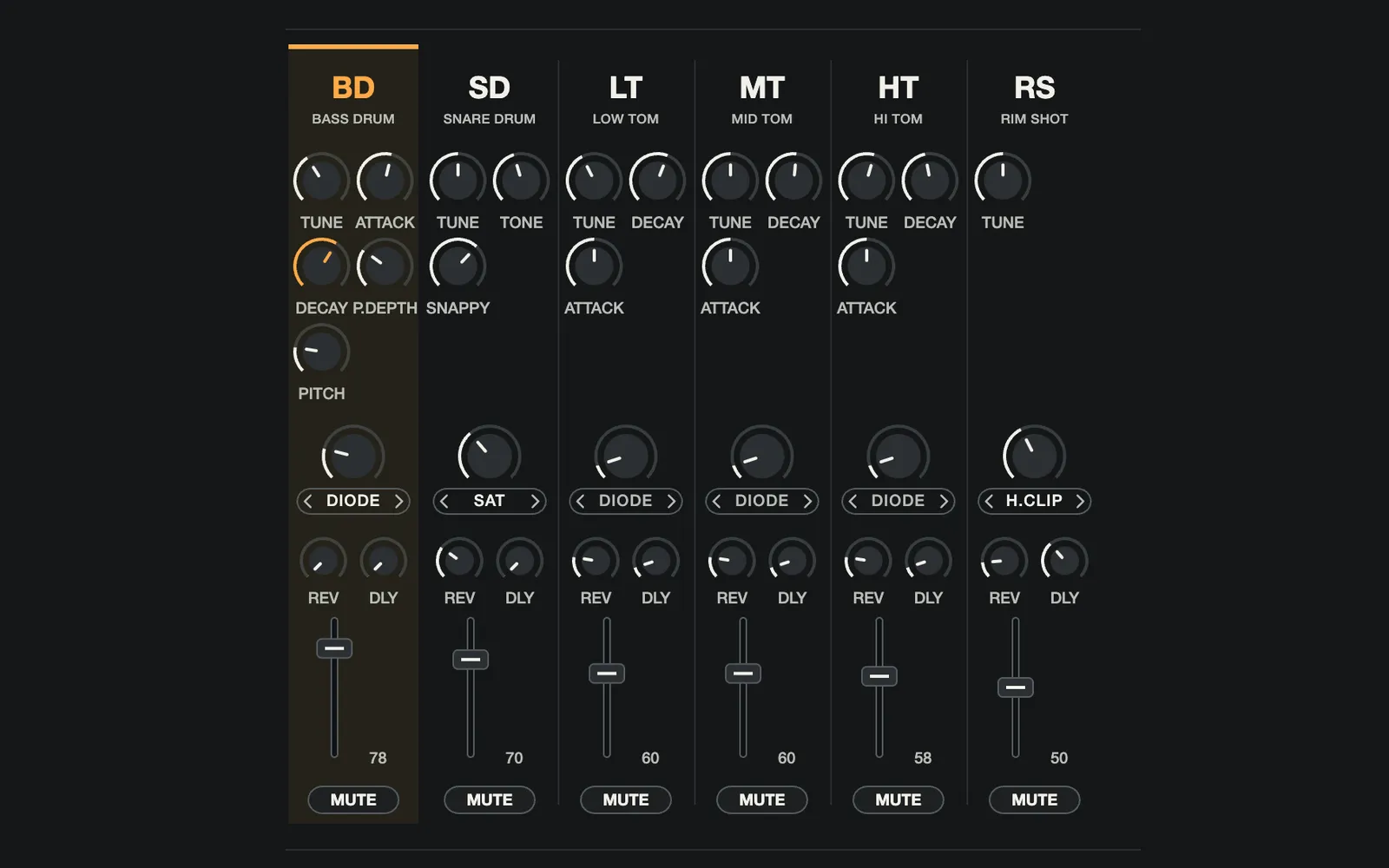Click the Snare Drum SNAPPY knob

tap(458, 266)
